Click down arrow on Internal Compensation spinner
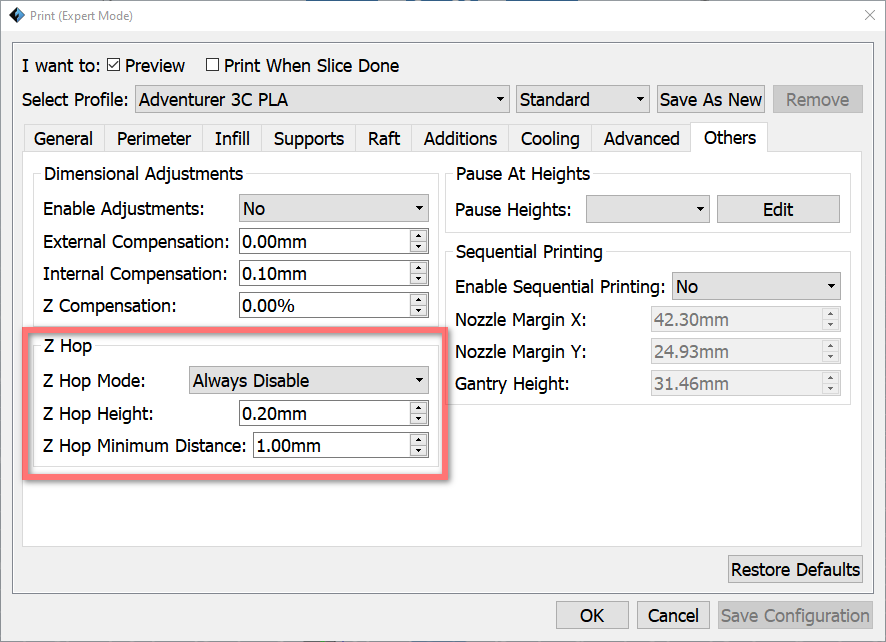 pyautogui.click(x=418, y=279)
